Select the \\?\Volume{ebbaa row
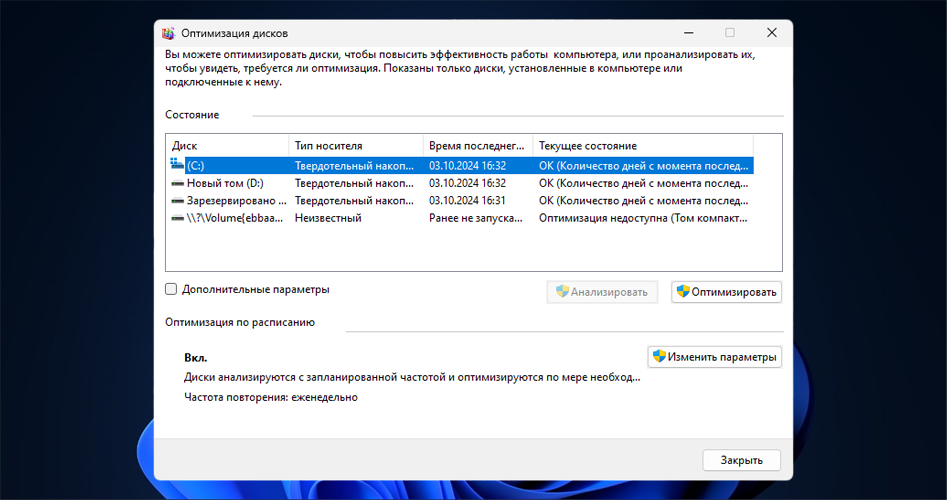947x500 pixels. point(460,218)
